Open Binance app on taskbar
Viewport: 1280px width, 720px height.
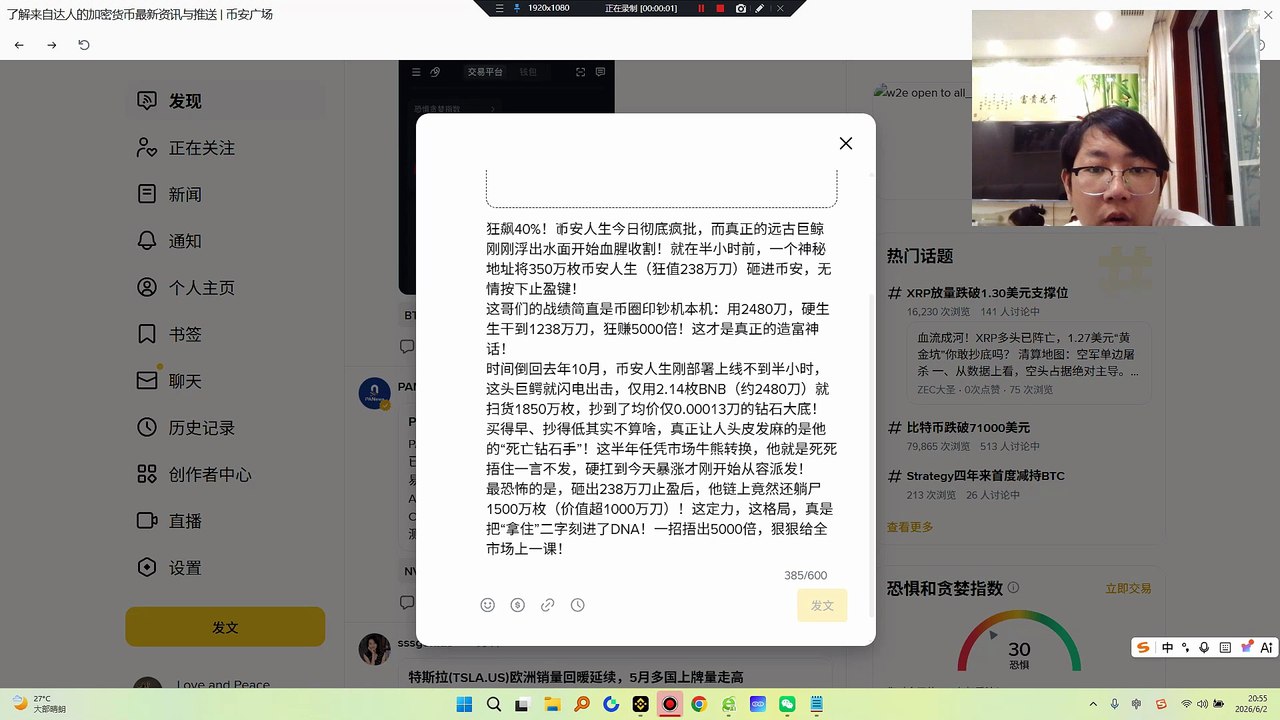pyautogui.click(x=640, y=704)
